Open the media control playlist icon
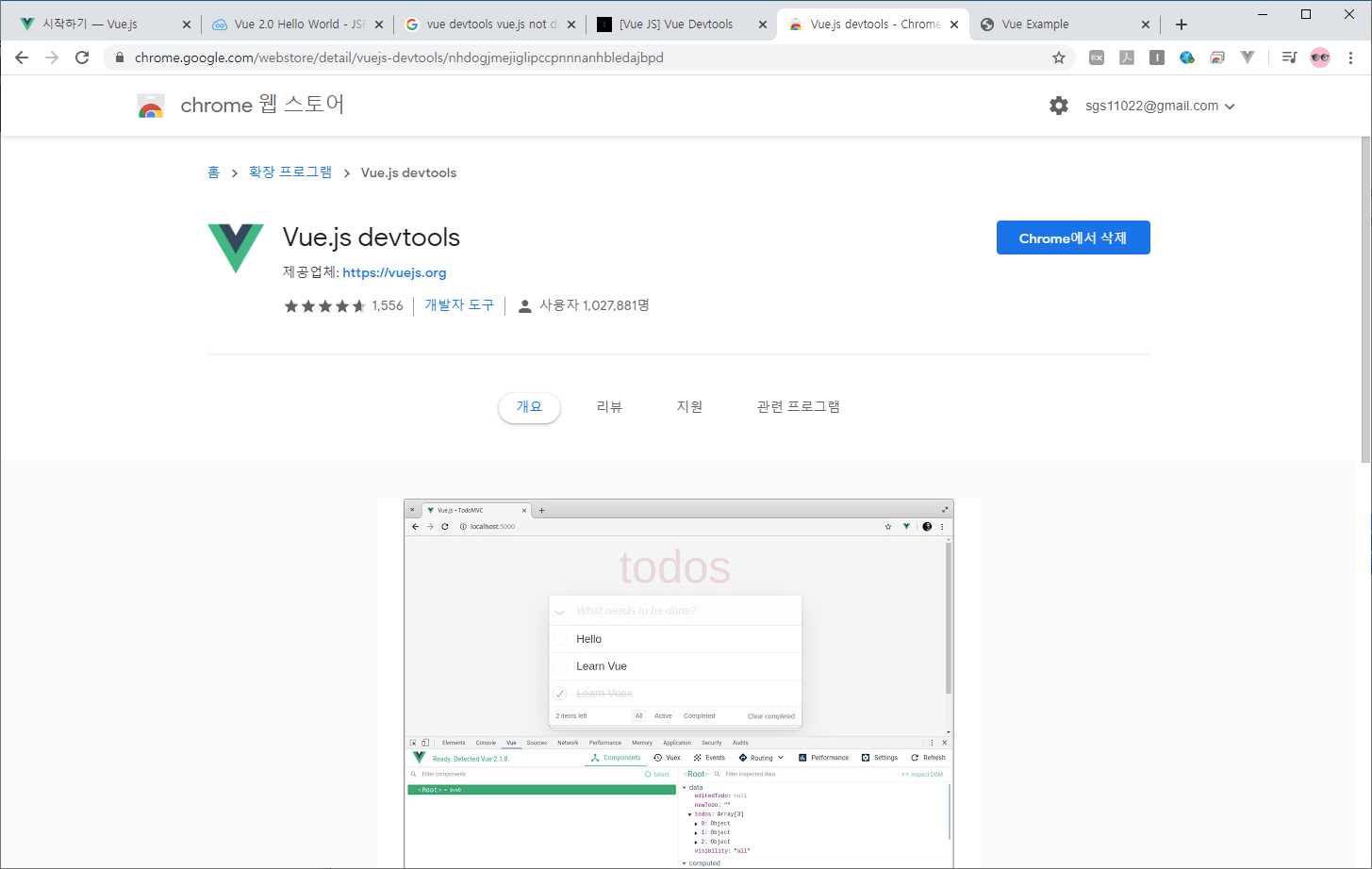 [x=1289, y=57]
